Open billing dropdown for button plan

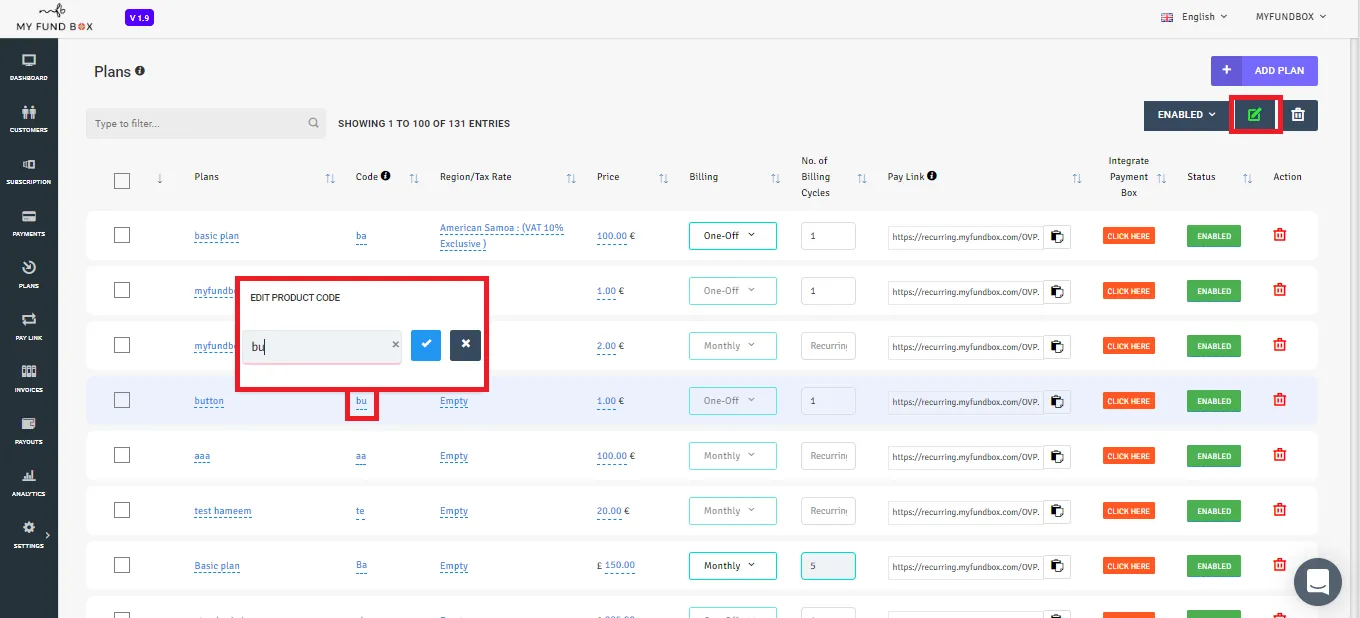tap(733, 401)
